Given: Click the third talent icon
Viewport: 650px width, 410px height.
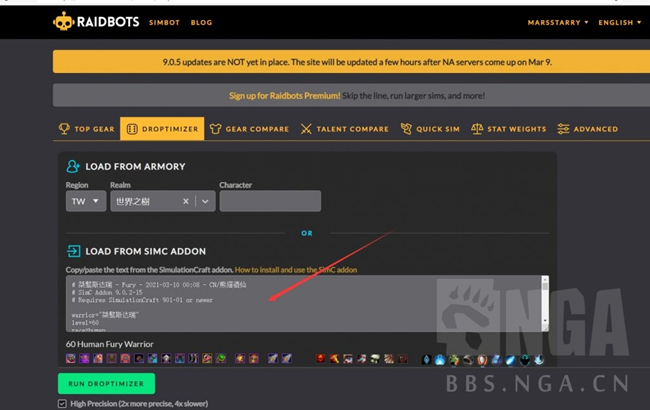Looking at the screenshot, I should [x=348, y=359].
